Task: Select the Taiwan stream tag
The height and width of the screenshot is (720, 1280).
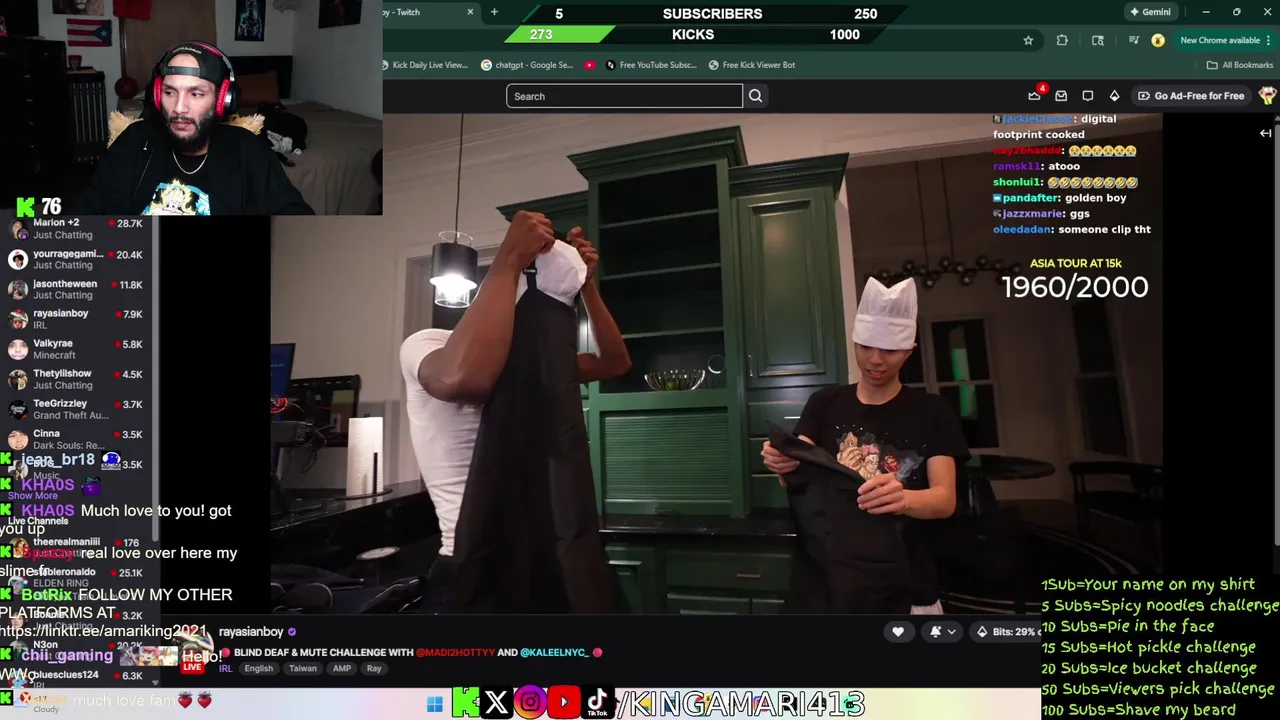Action: click(x=303, y=668)
